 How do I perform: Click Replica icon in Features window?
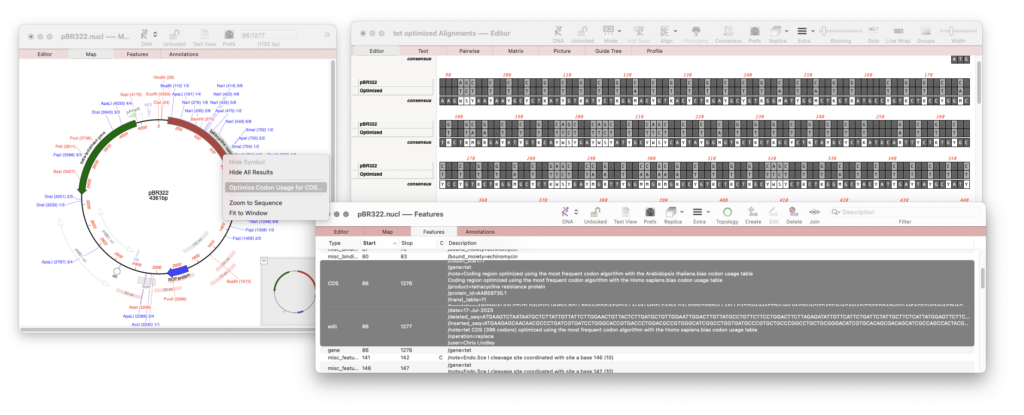pyautogui.click(x=669, y=212)
